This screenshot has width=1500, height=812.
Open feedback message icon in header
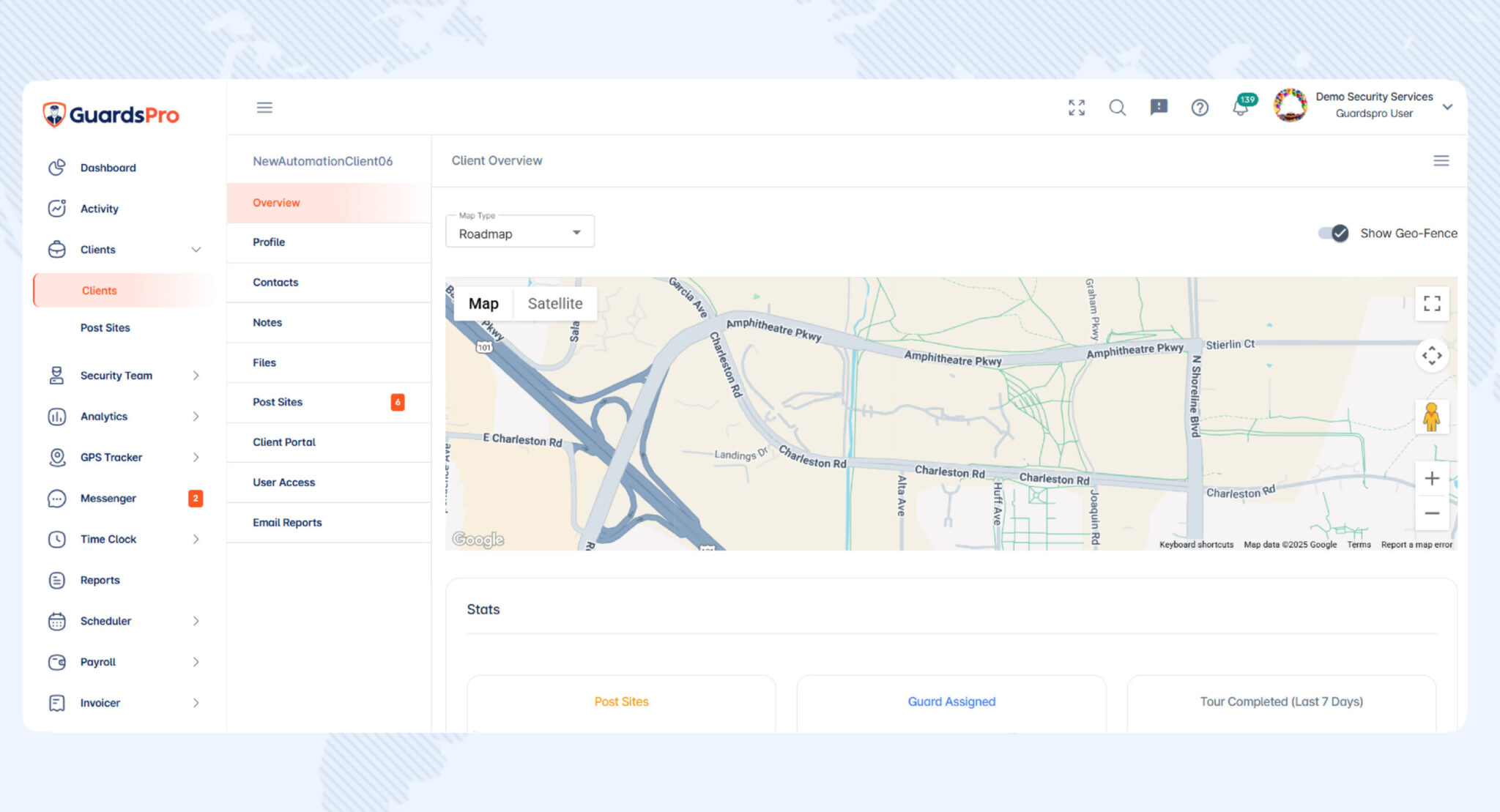click(x=1159, y=108)
